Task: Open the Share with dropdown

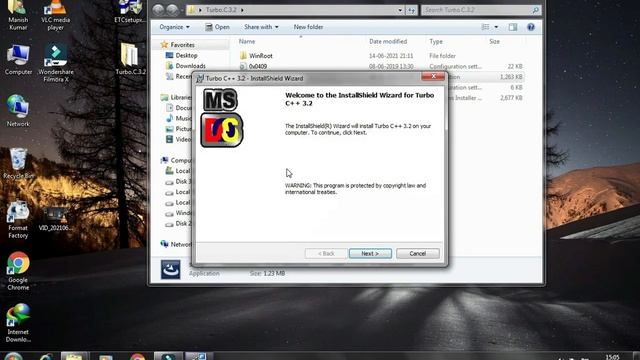Action: click(x=261, y=27)
